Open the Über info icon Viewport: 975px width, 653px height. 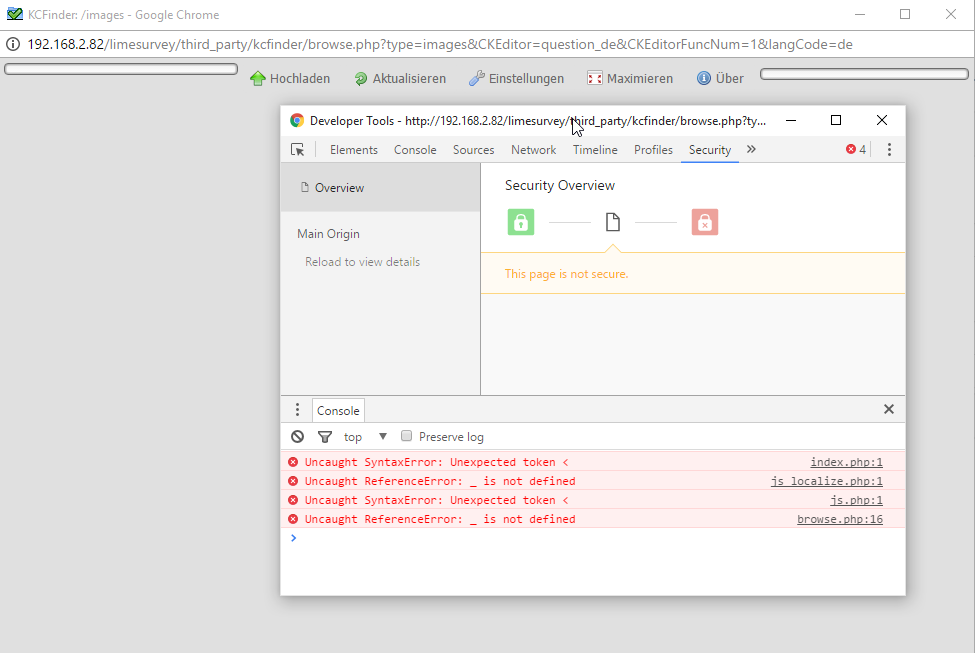pos(704,78)
